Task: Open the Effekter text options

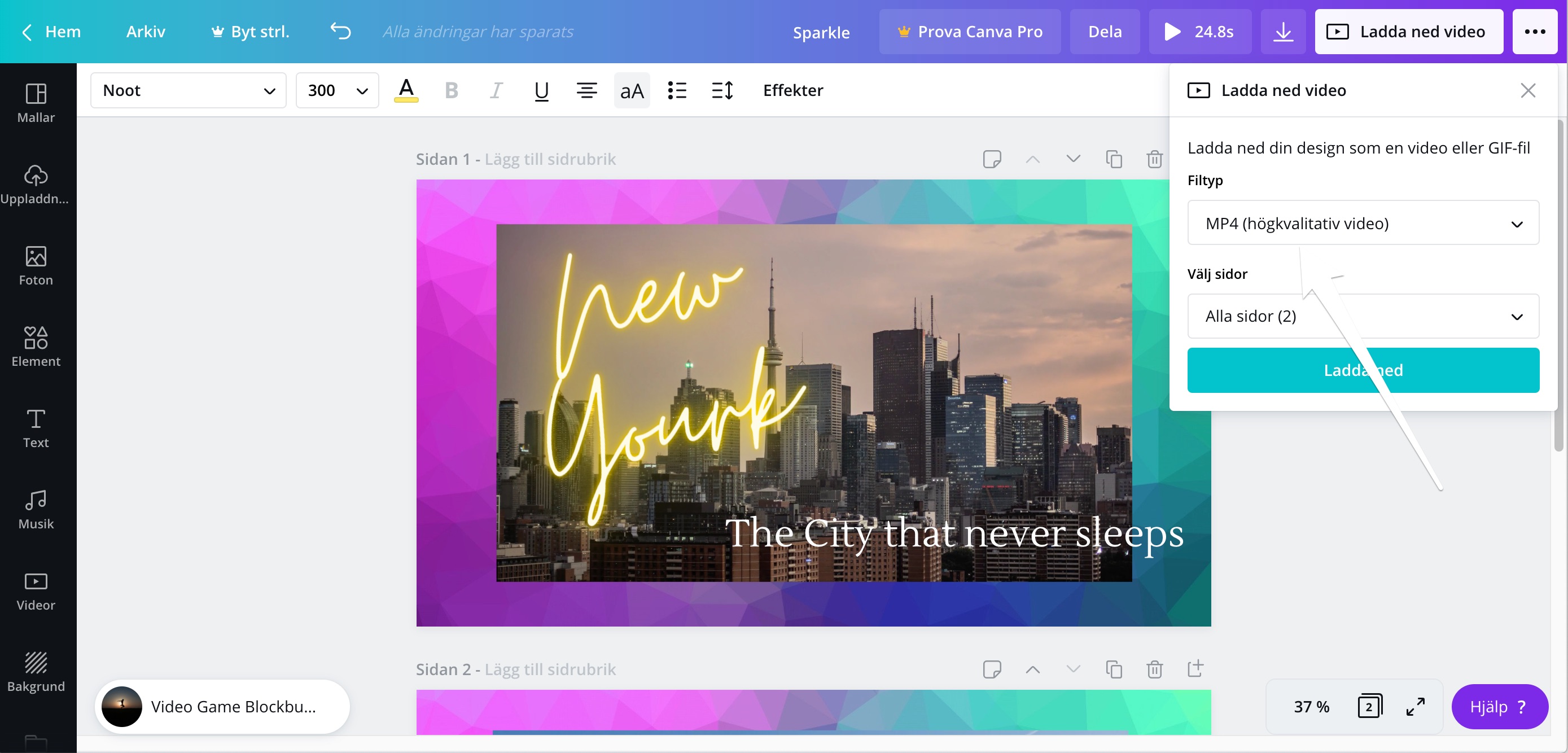Action: (792, 90)
